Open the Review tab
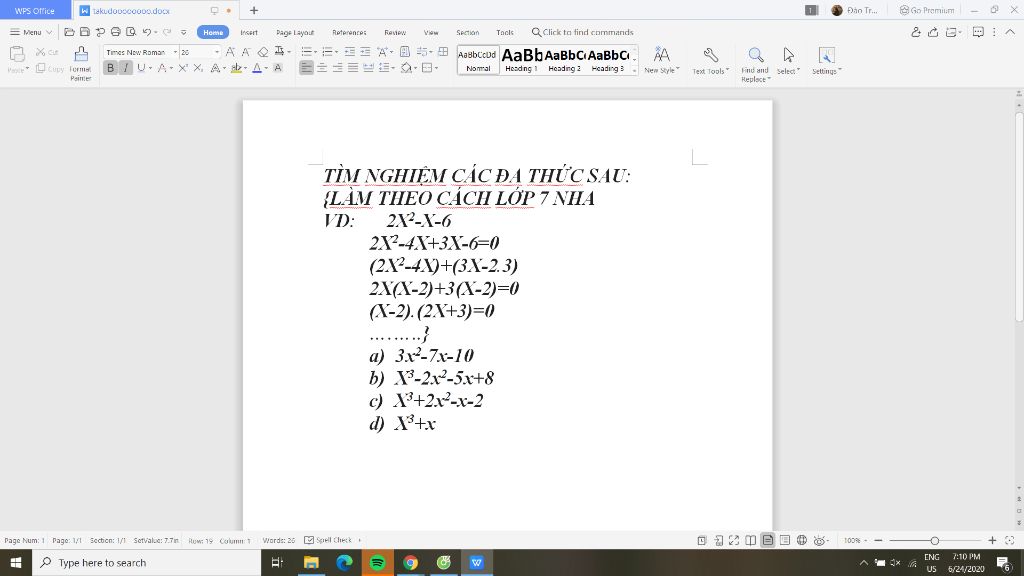 coord(395,32)
